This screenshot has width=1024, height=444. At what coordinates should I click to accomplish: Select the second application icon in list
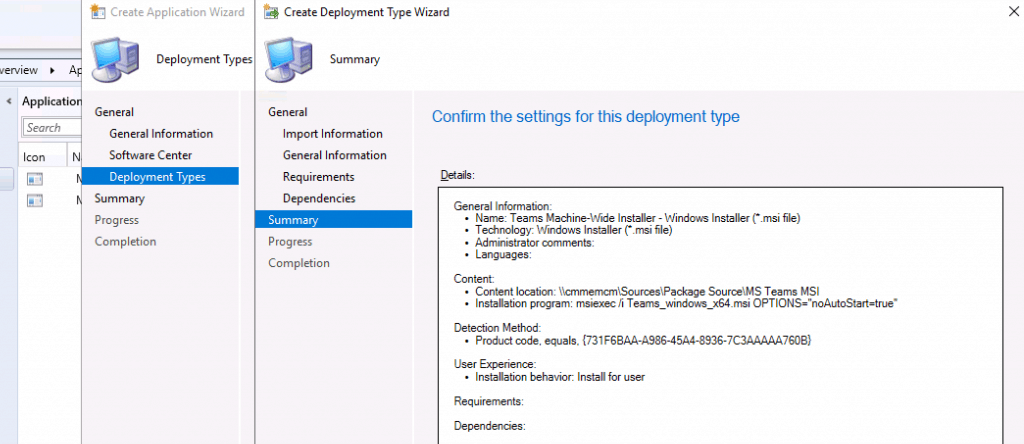point(35,201)
